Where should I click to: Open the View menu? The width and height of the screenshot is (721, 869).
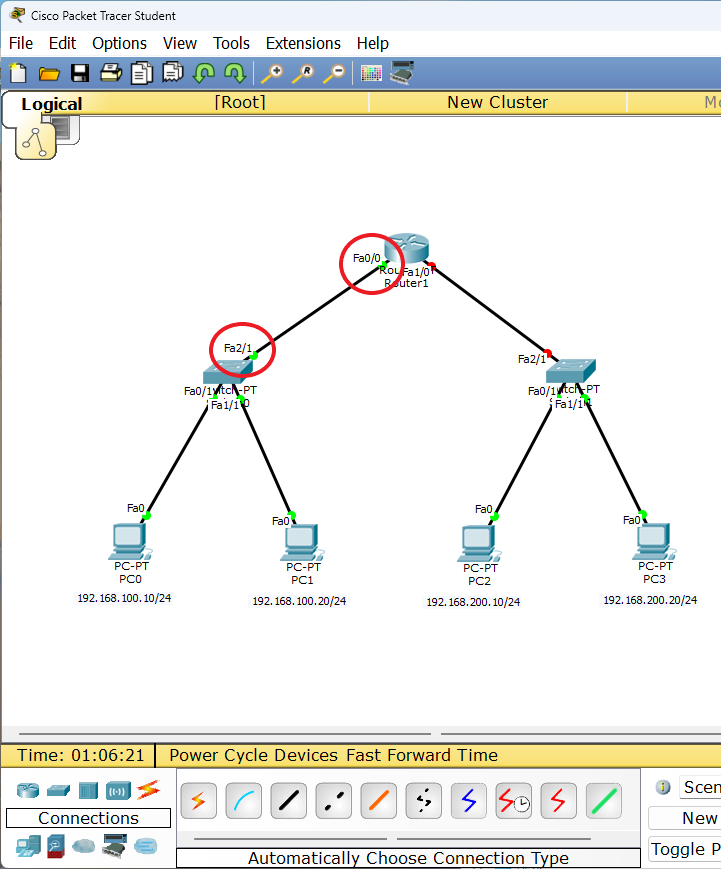pos(180,43)
